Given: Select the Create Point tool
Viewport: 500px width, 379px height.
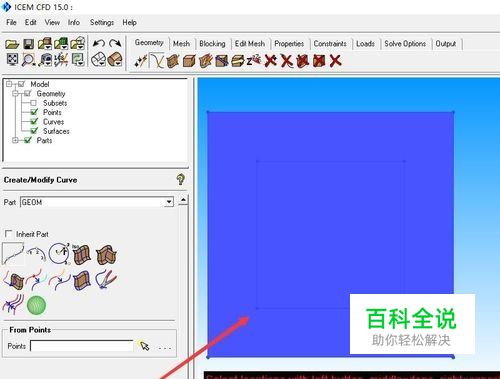Looking at the screenshot, I should 141,61.
